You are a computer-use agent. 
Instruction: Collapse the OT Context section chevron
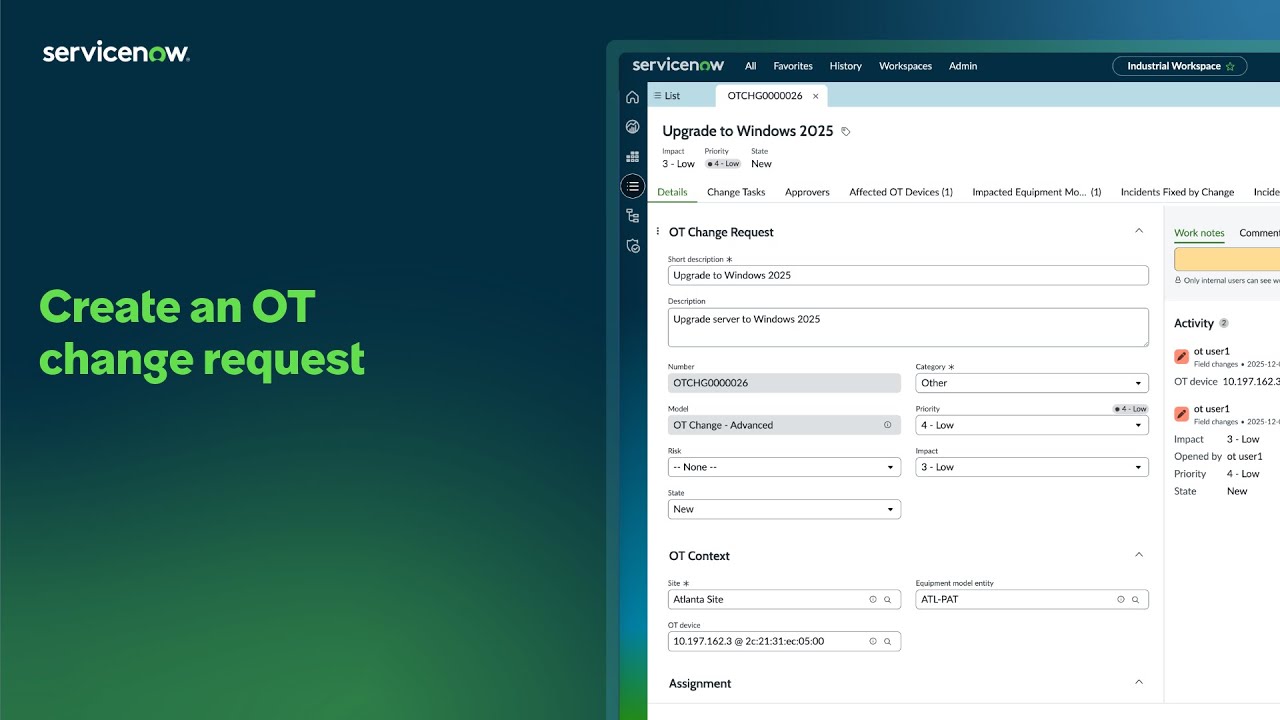(1139, 555)
